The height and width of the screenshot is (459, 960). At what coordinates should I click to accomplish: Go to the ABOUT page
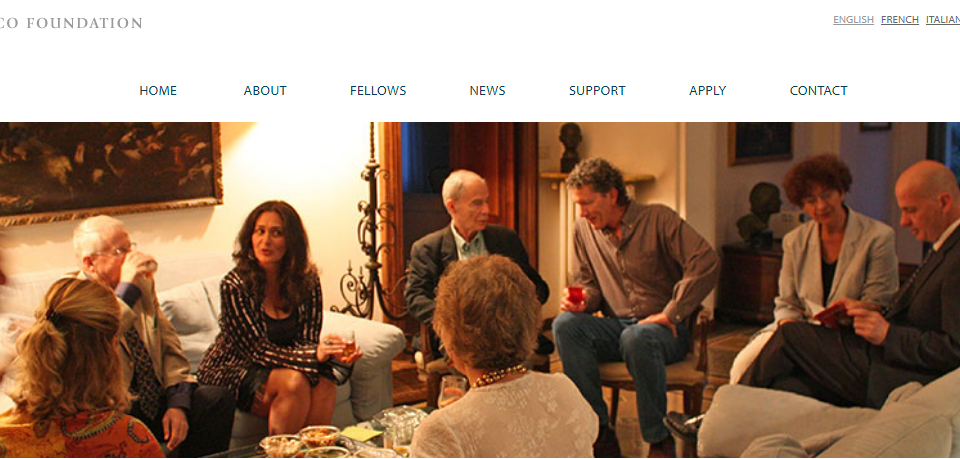(265, 91)
